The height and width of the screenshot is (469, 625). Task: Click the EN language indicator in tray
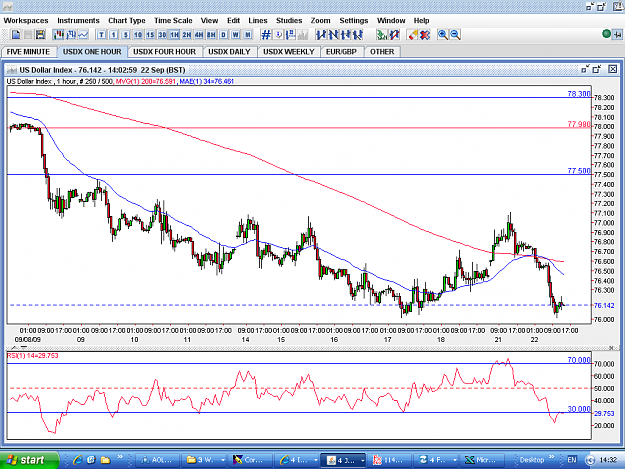tap(572, 460)
